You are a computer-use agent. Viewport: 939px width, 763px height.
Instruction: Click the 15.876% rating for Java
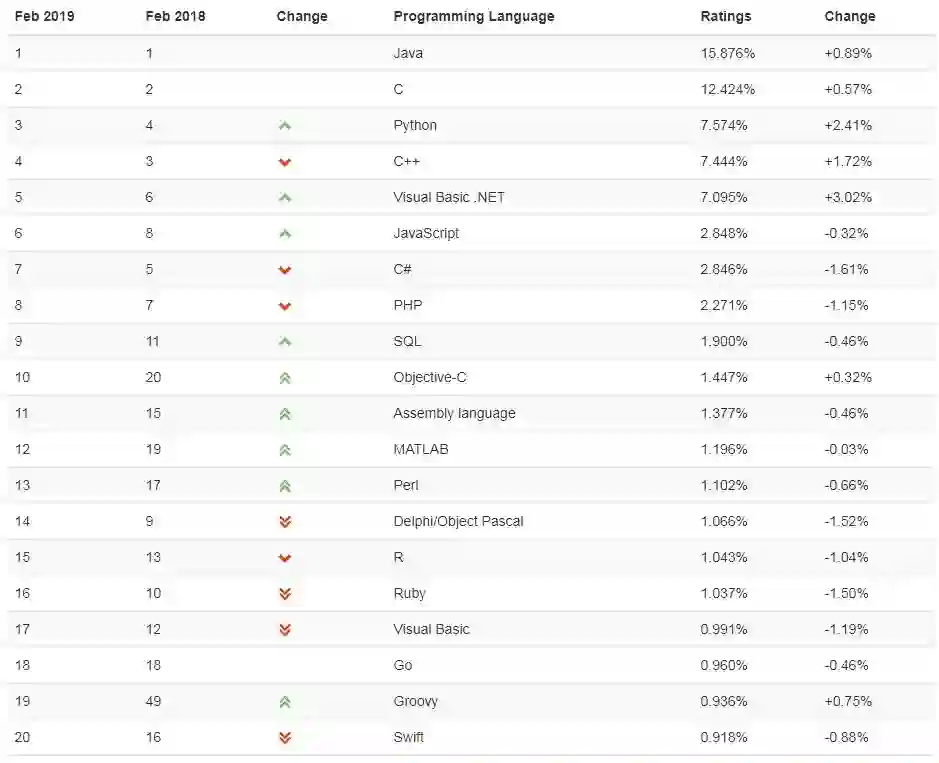click(727, 53)
